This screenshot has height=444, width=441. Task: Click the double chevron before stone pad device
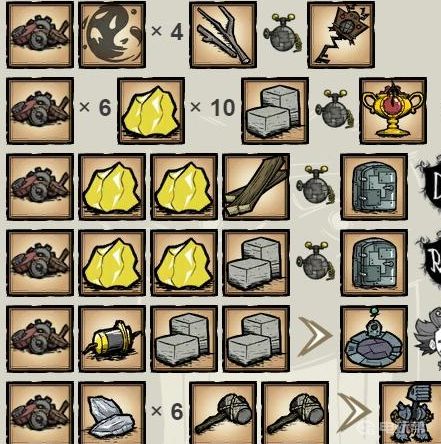click(x=314, y=337)
